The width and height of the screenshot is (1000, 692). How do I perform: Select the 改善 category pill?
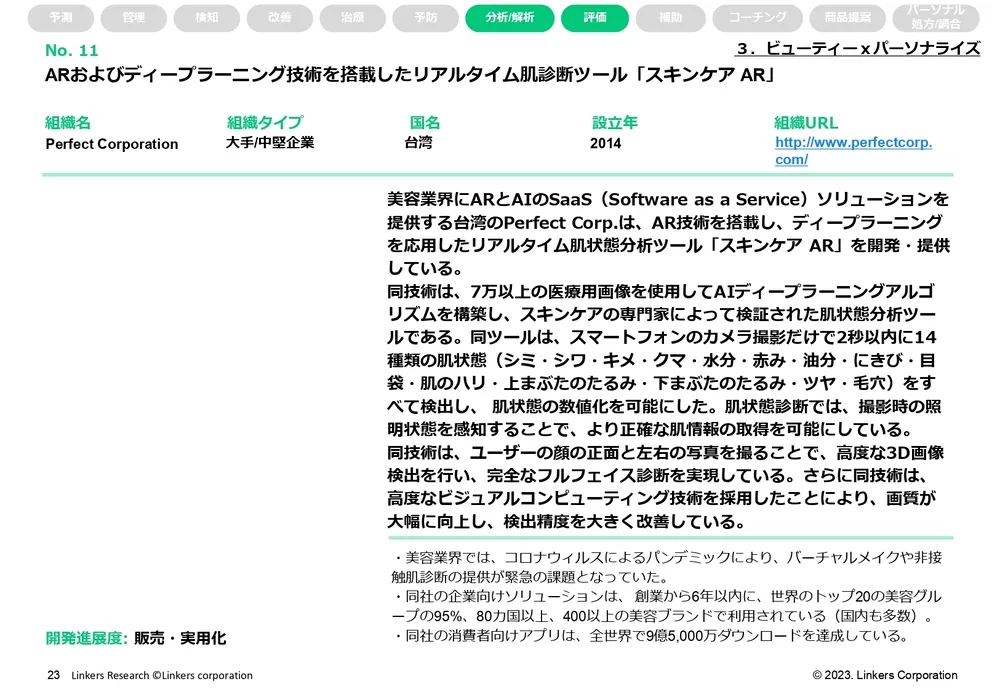pos(279,17)
